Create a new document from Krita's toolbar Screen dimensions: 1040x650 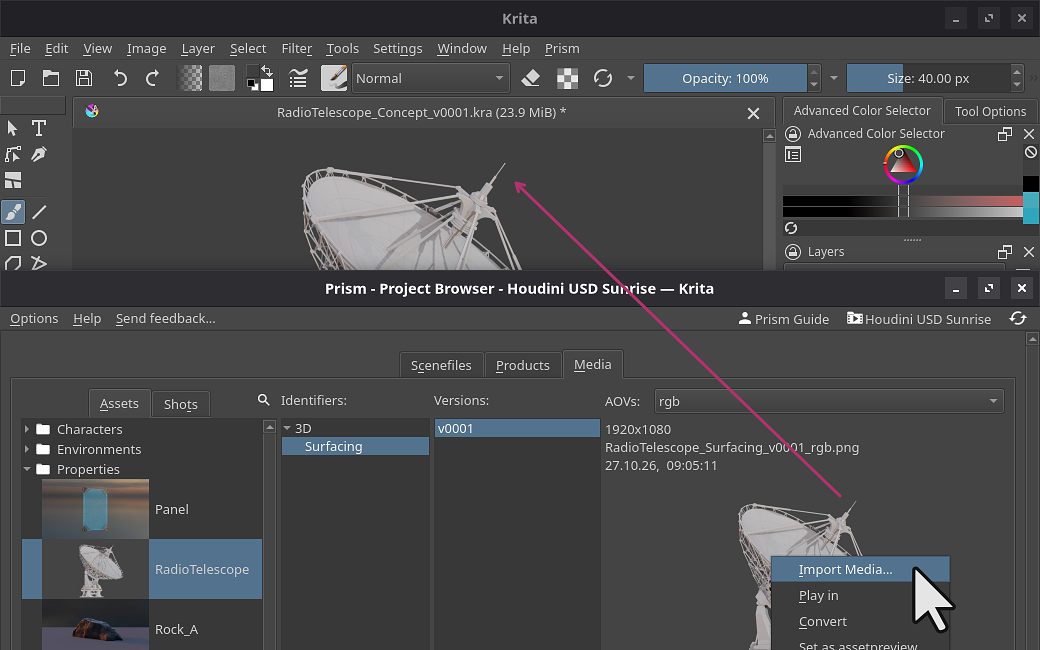18,78
